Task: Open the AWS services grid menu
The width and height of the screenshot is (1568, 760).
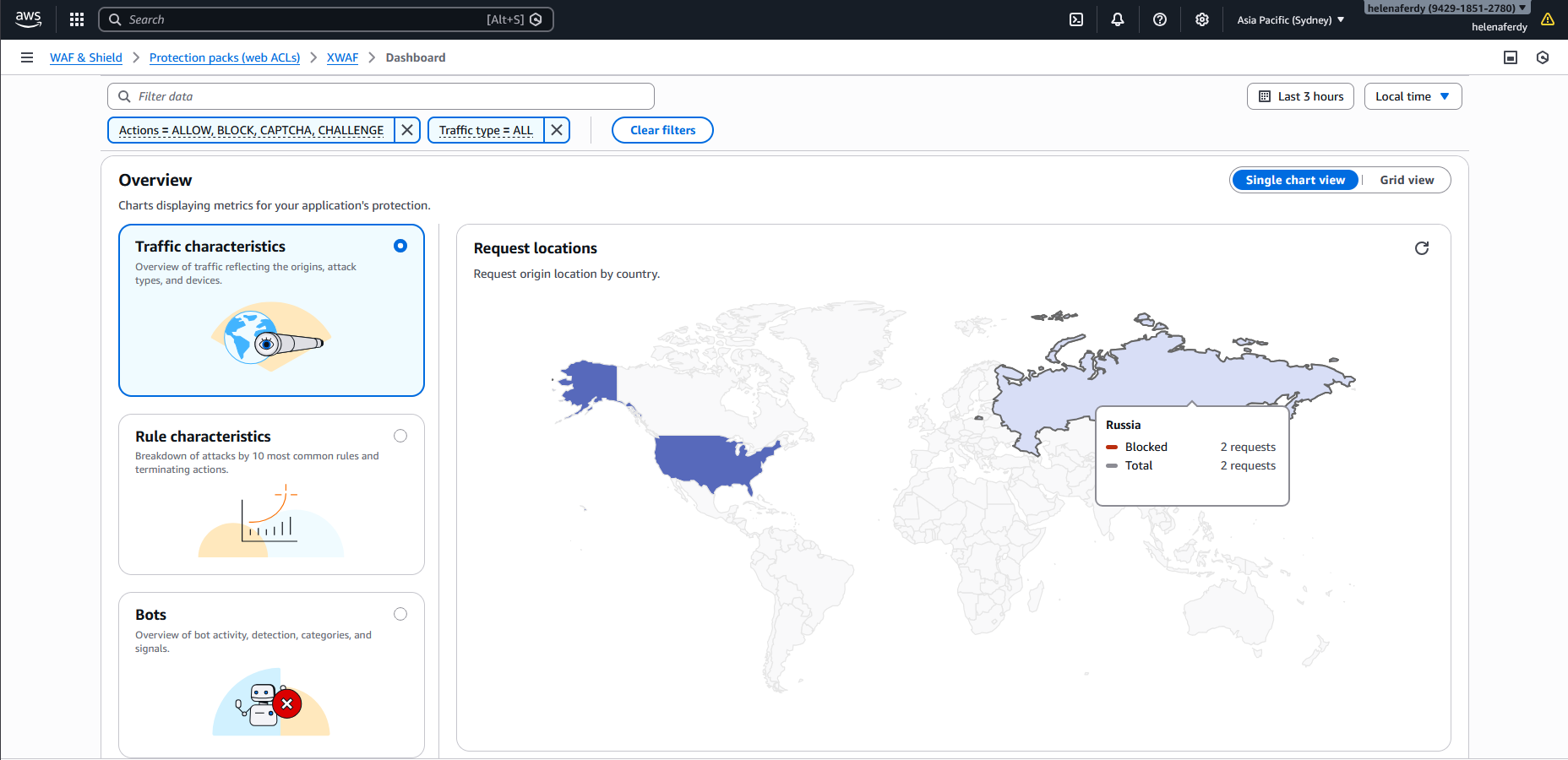Action: tap(77, 19)
